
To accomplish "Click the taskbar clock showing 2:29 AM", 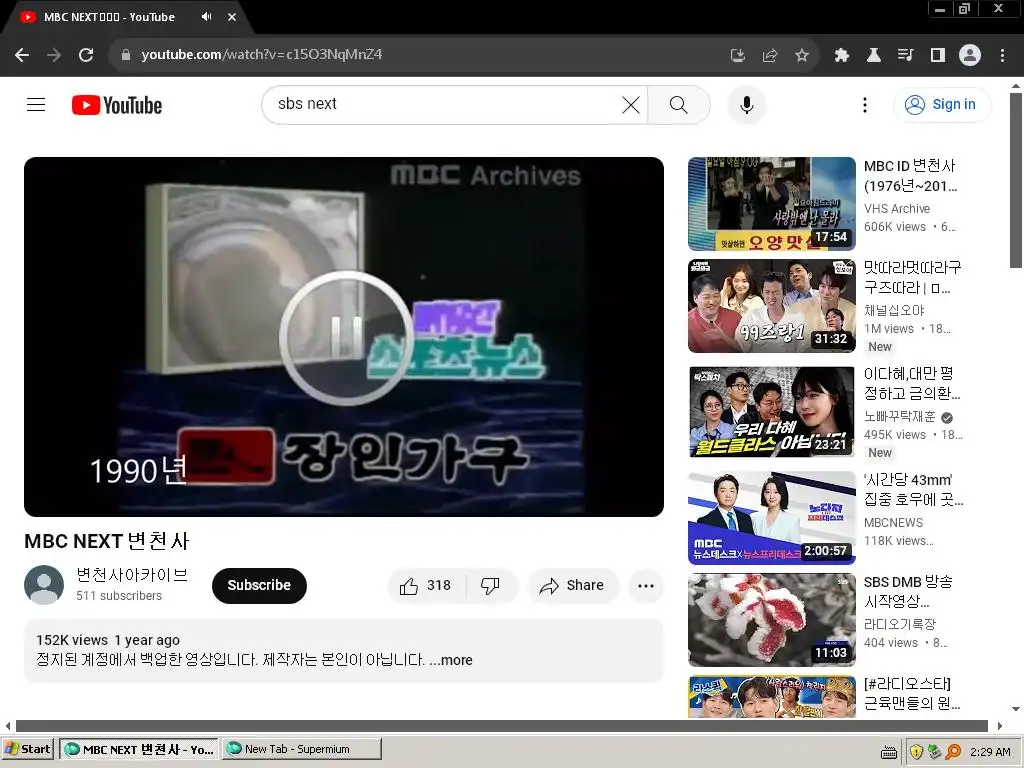I will 990,752.
